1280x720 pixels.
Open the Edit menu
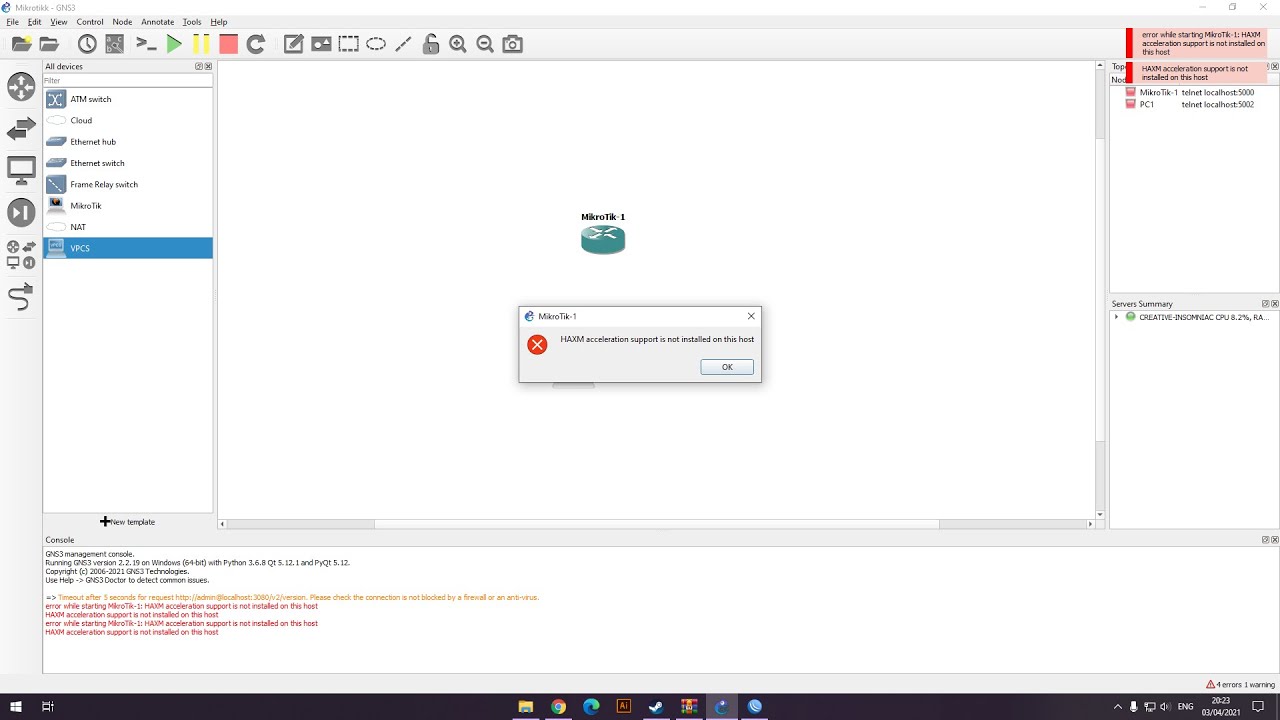[35, 22]
